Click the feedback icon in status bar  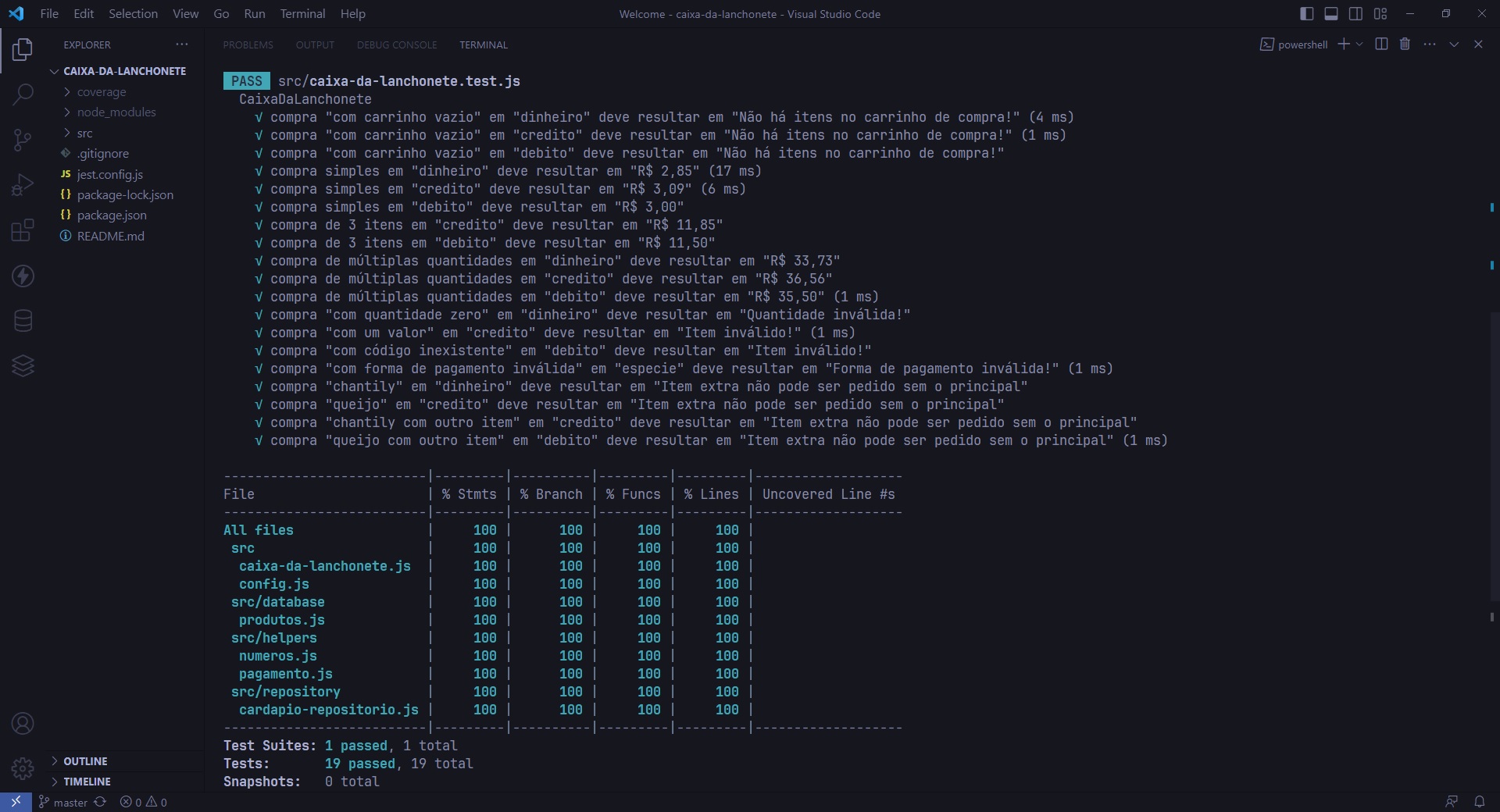tap(1452, 802)
